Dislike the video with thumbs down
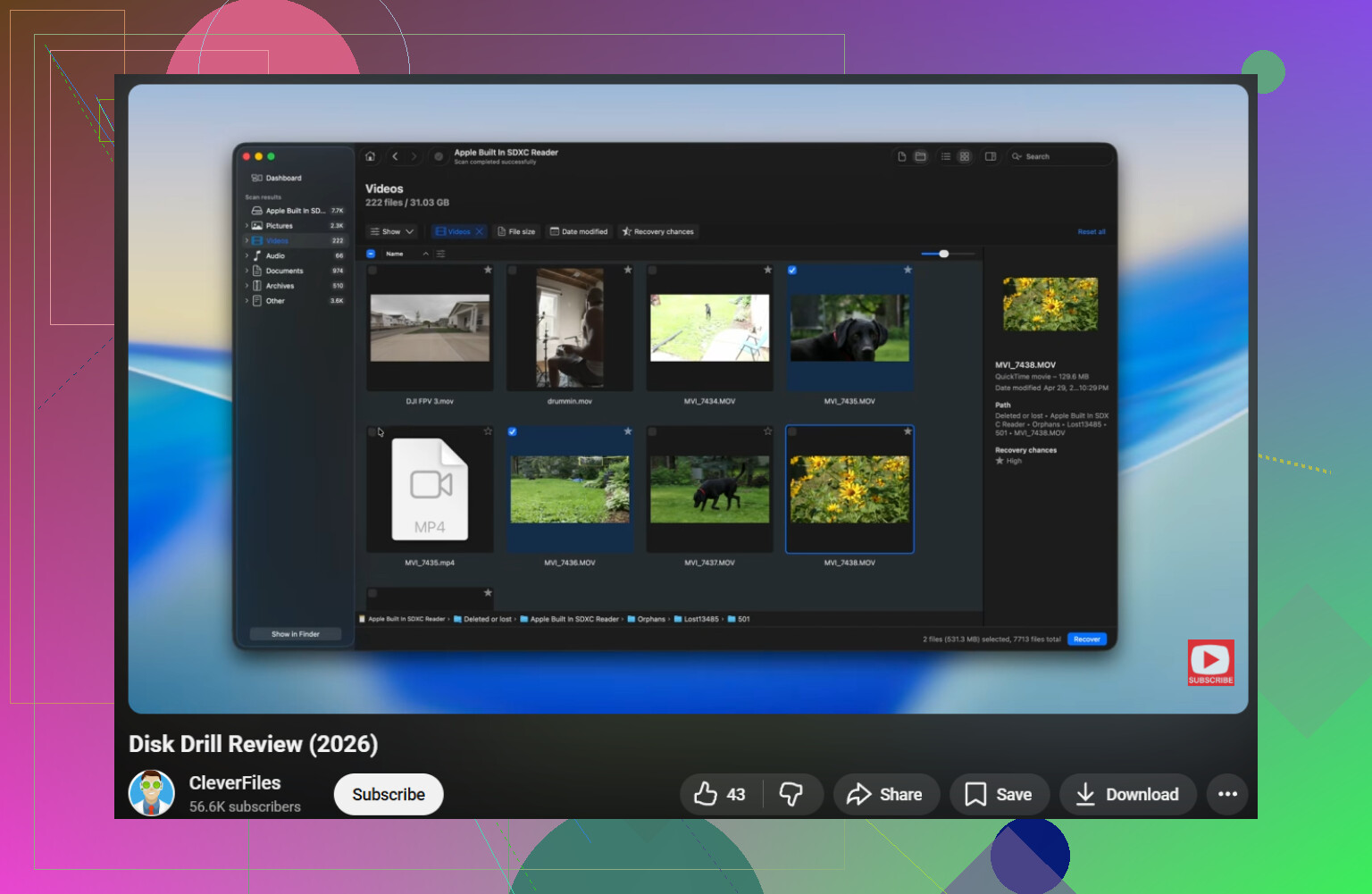Viewport: 1372px width, 894px height. pos(792,794)
